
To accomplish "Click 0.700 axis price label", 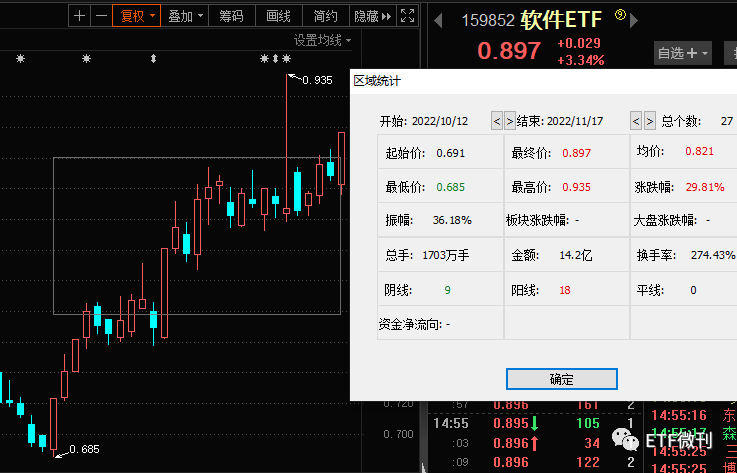I will 399,434.
